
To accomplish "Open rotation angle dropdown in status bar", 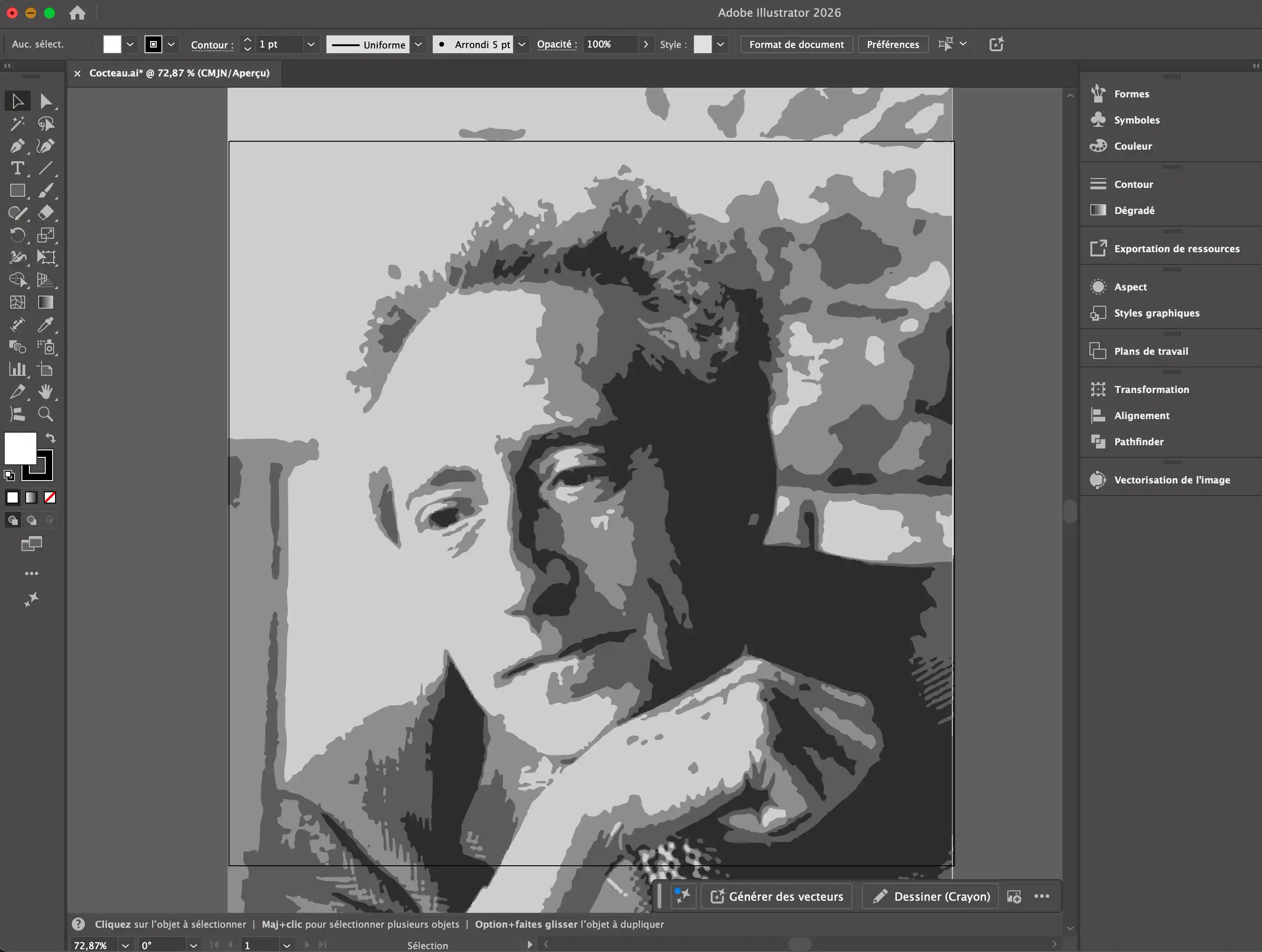I will tap(194, 945).
